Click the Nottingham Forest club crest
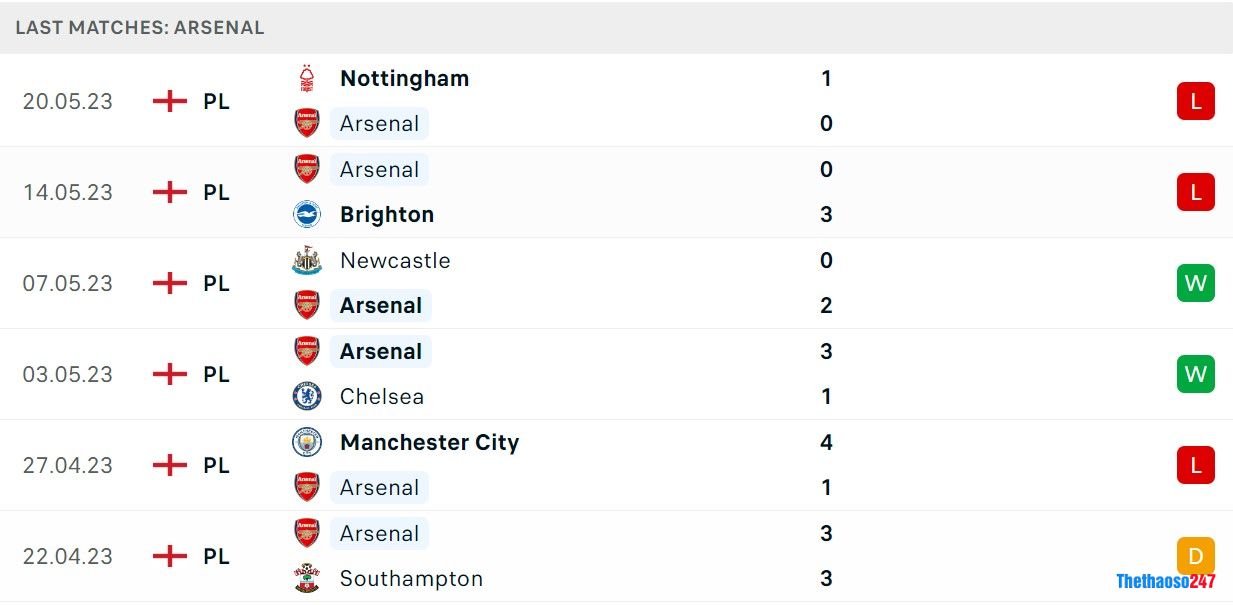Image resolution: width=1233 pixels, height=605 pixels. 306,78
